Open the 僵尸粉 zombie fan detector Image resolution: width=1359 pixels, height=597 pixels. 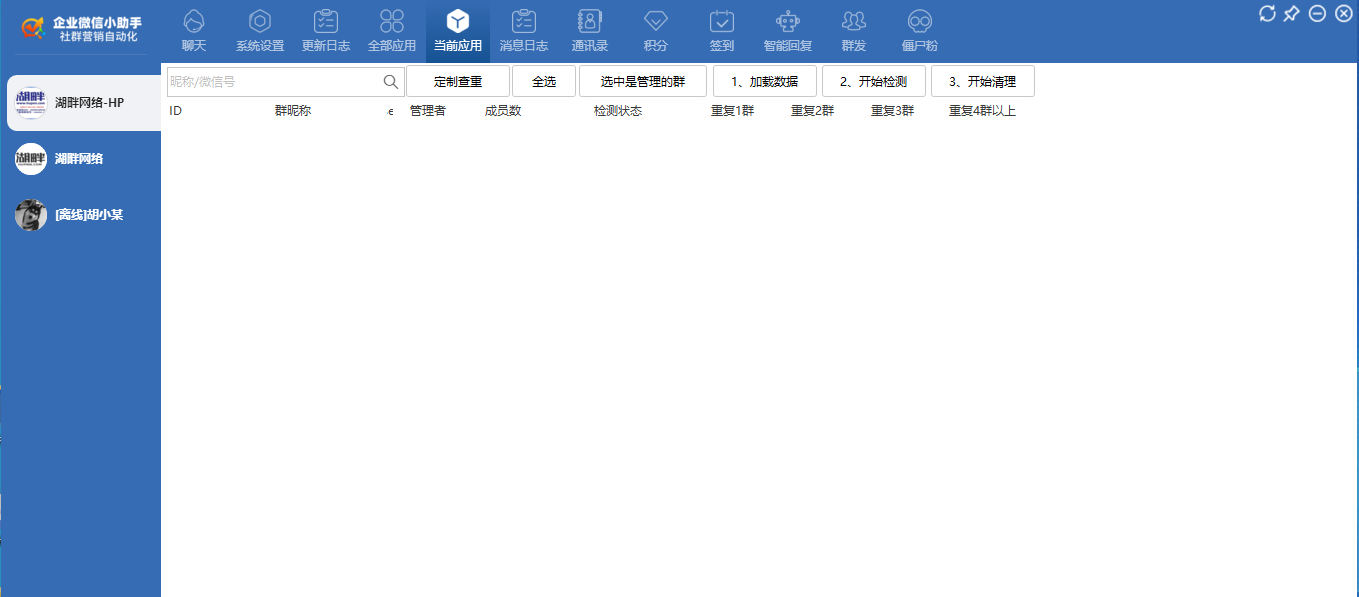919,30
